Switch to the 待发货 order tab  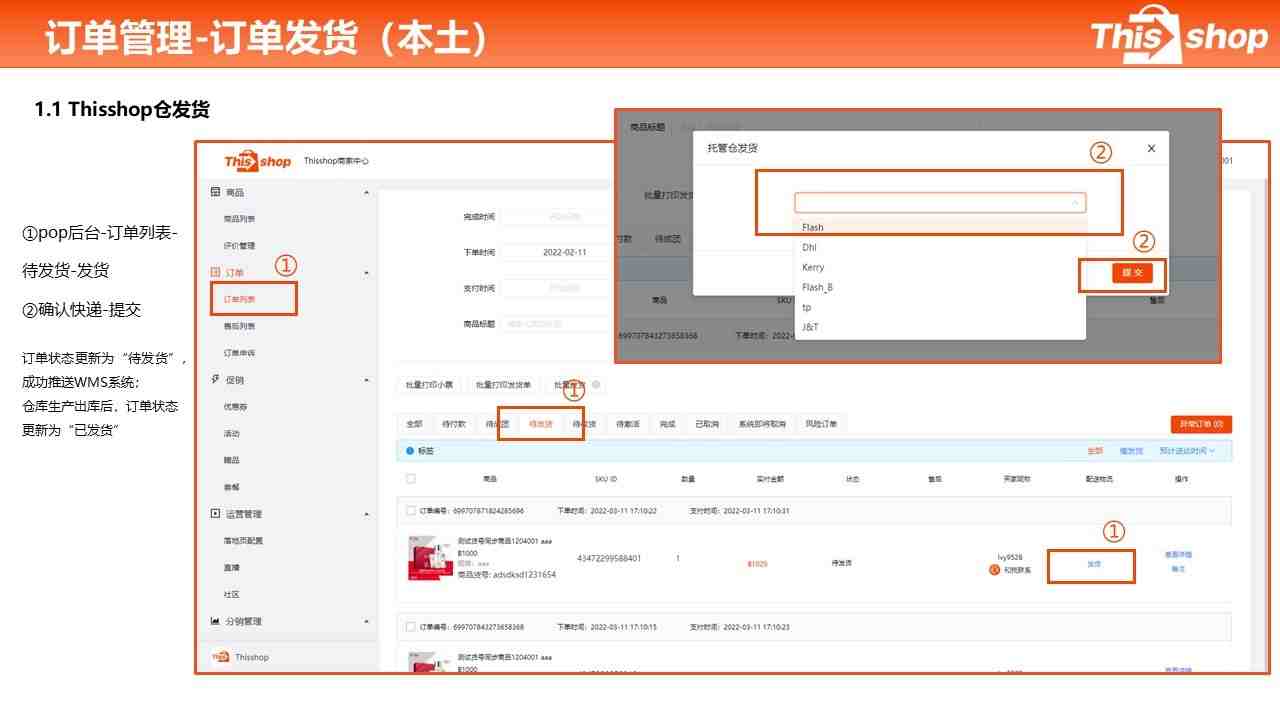(541, 424)
